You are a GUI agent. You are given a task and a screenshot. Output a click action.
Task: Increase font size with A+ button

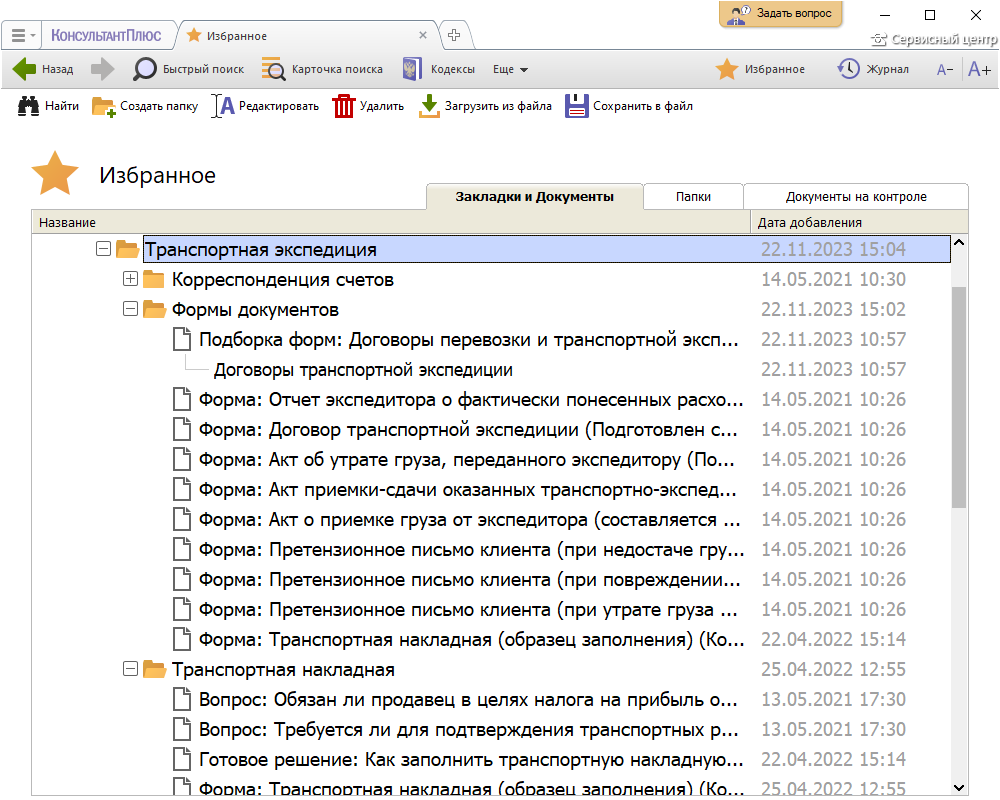979,69
